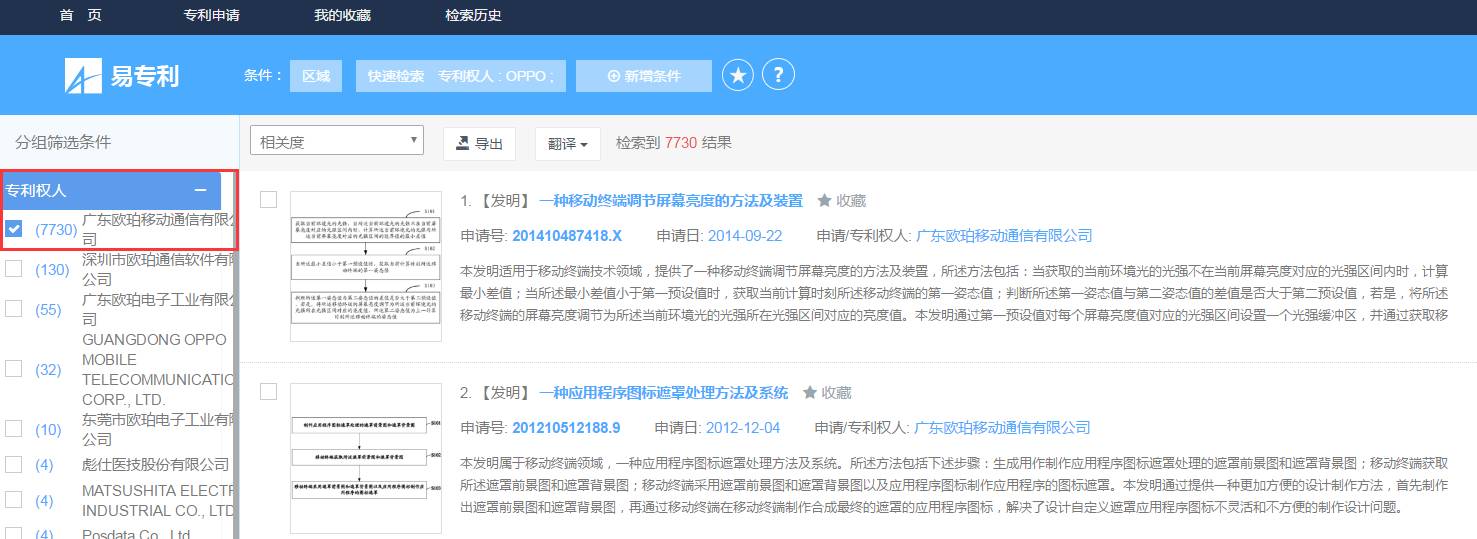Click application number 201410487418.X
1477x539 pixels.
coord(567,236)
